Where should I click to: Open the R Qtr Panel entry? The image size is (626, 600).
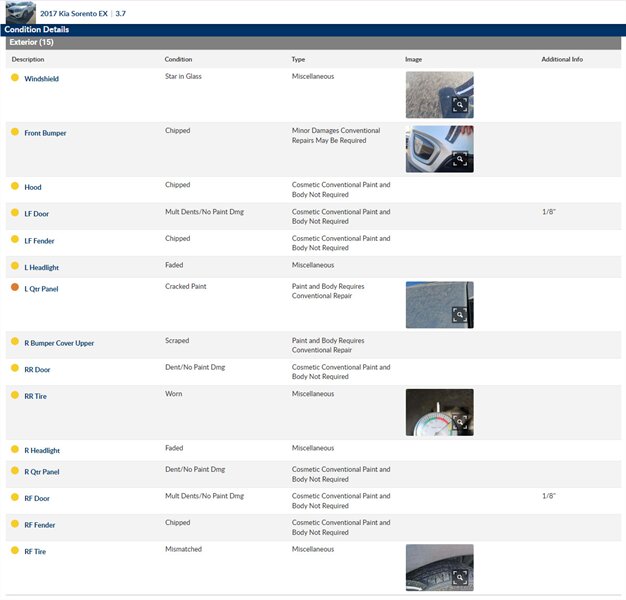tap(41, 472)
